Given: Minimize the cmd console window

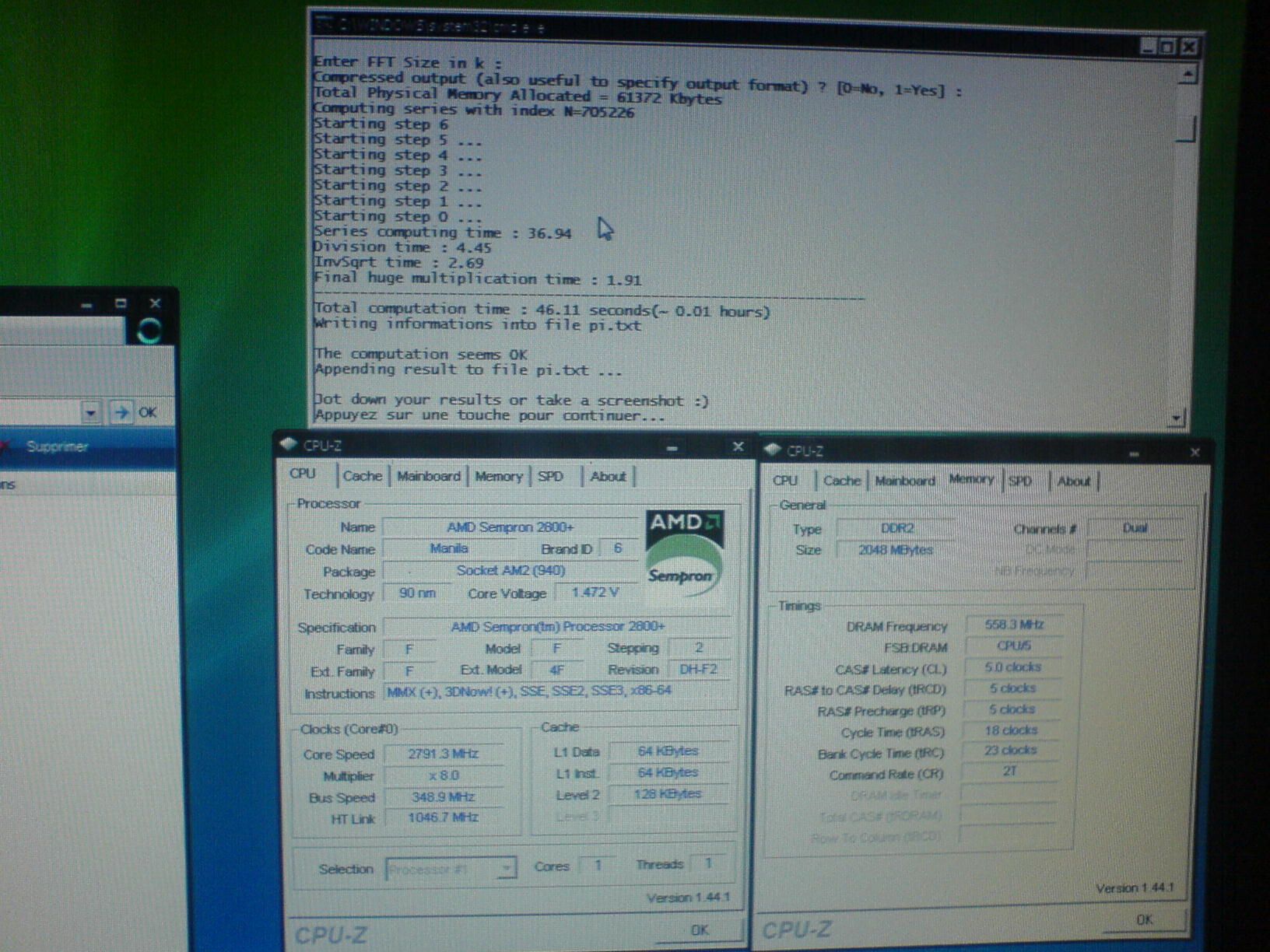Looking at the screenshot, I should (1149, 47).
